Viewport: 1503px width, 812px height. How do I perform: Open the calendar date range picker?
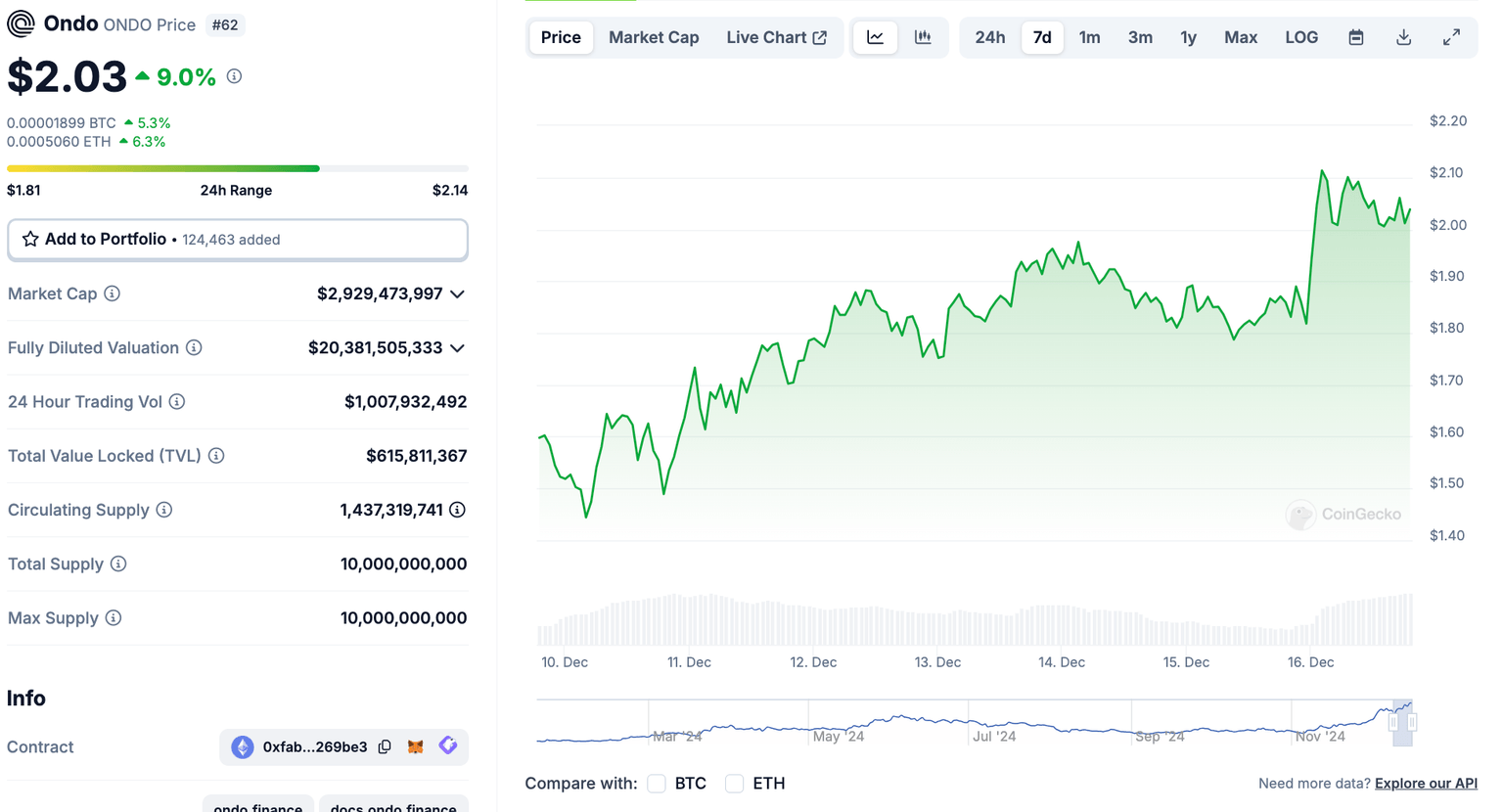click(x=1355, y=37)
